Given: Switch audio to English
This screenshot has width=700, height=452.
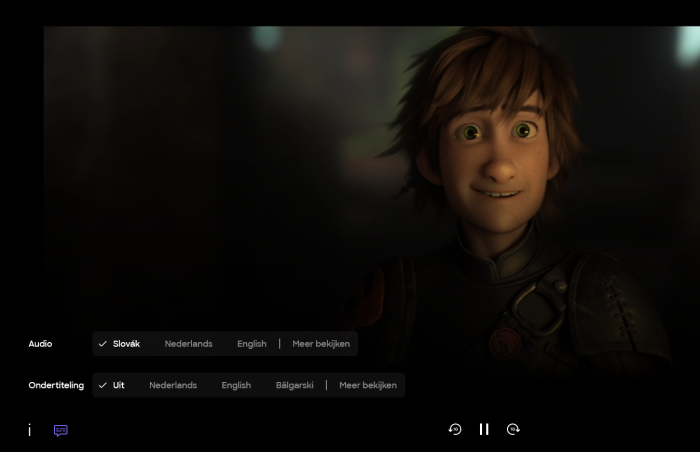Looking at the screenshot, I should coord(252,344).
